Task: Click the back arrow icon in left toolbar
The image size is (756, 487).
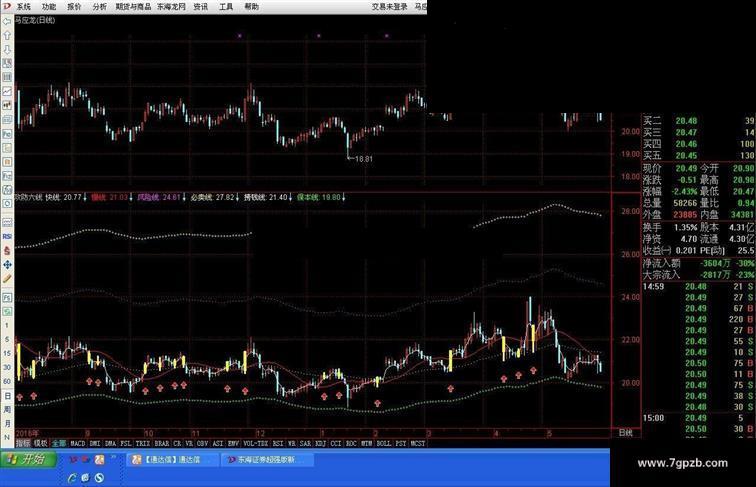Action: click(7, 22)
